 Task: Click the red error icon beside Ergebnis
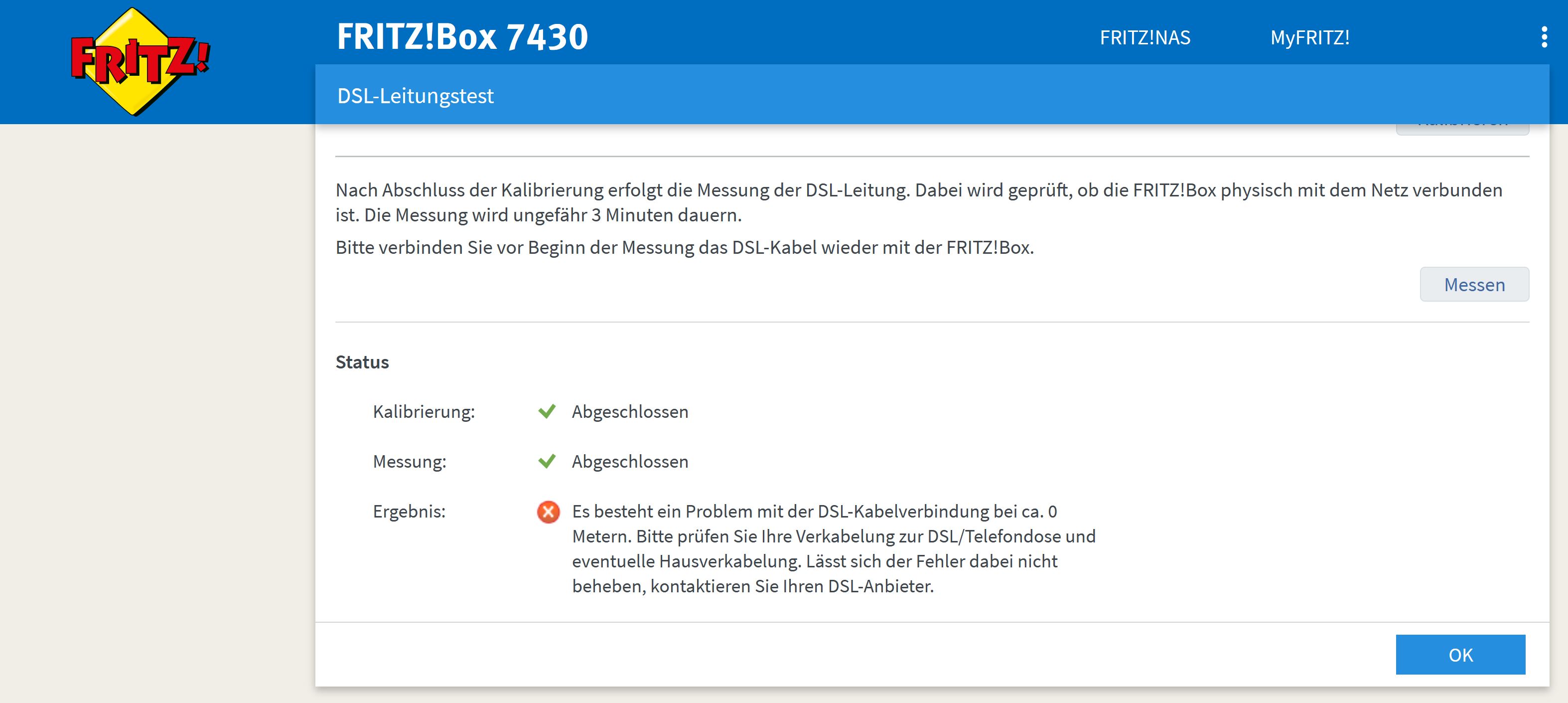(x=548, y=512)
